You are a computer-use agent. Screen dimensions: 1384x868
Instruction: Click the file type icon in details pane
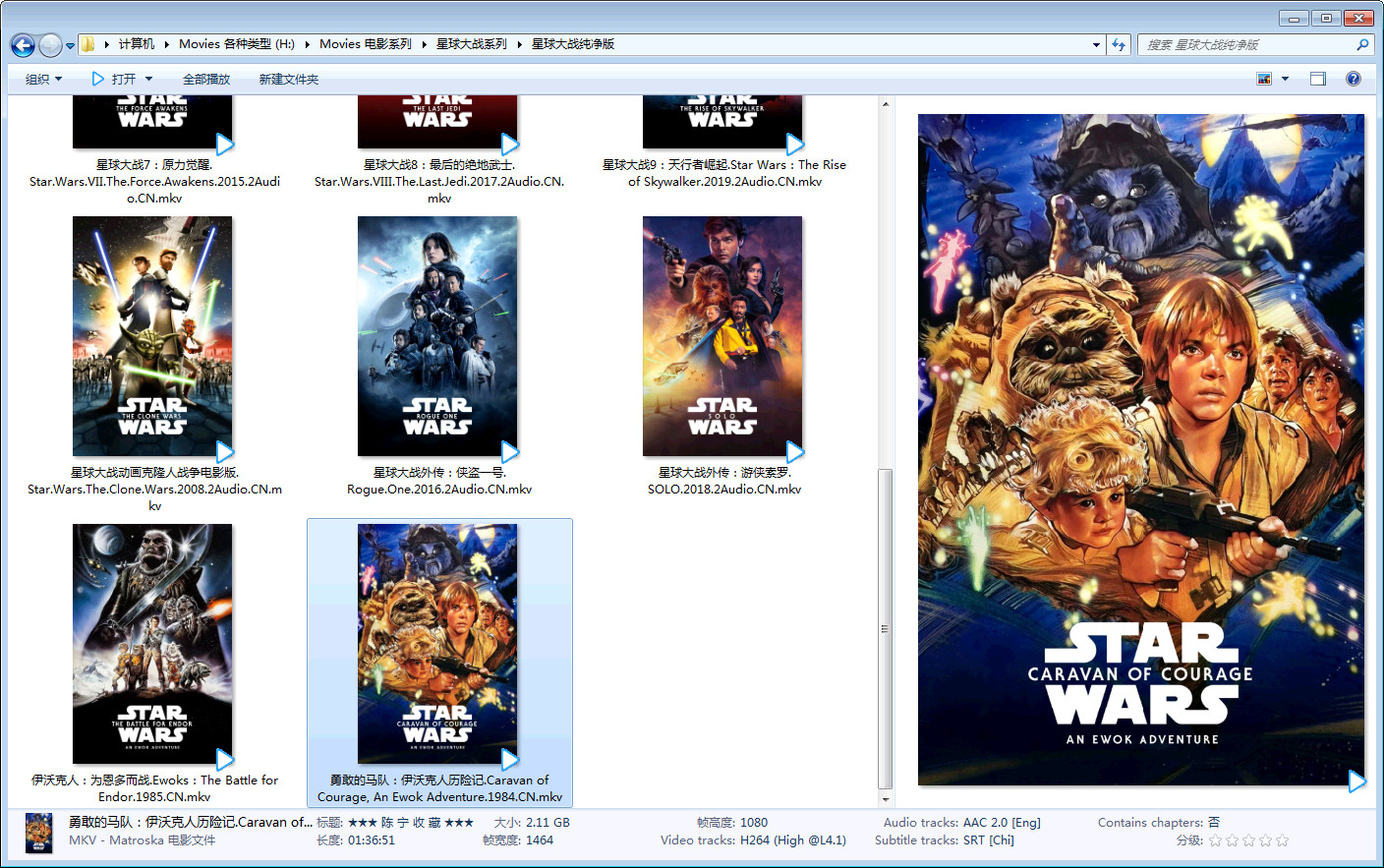[39, 833]
